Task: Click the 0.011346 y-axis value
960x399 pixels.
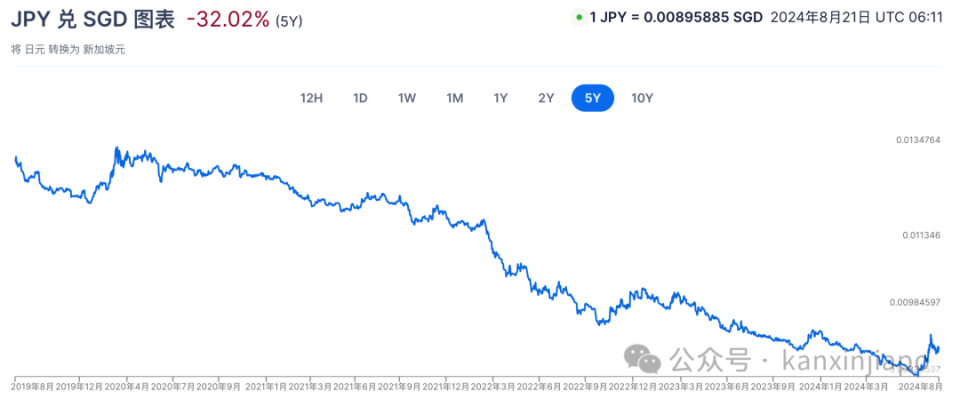Action: [921, 235]
